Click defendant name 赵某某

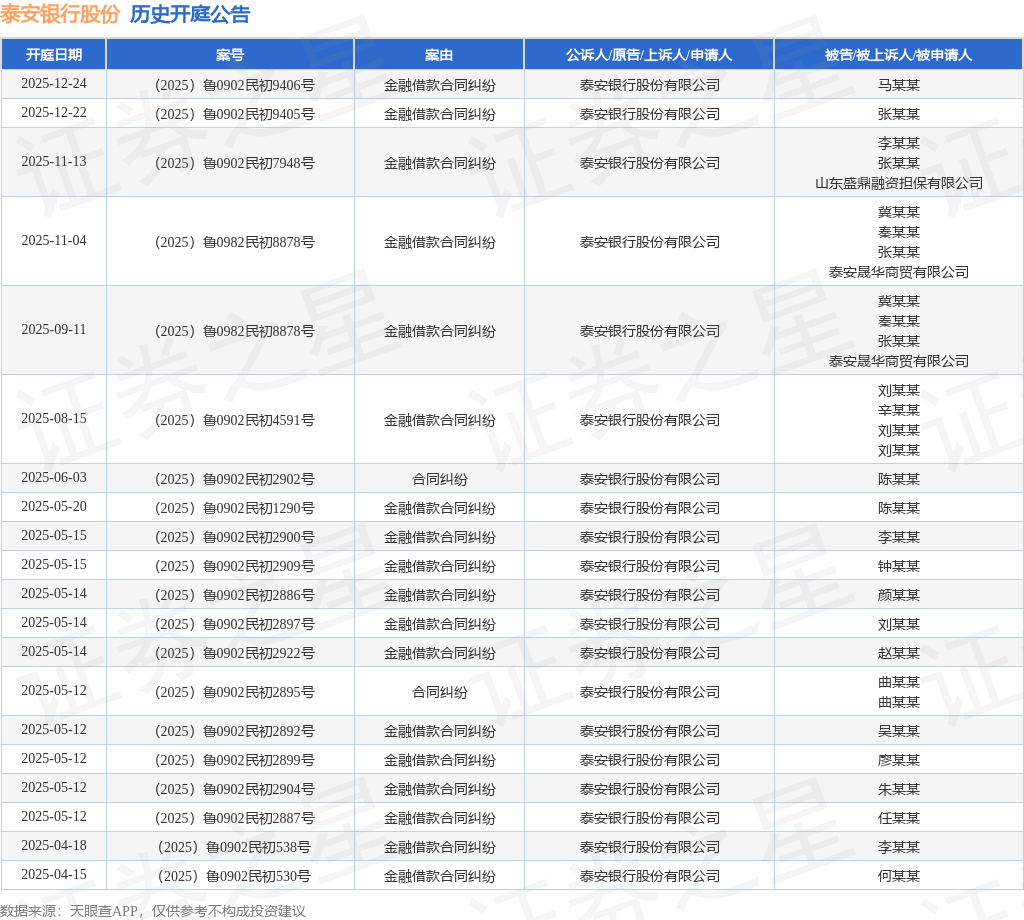click(x=899, y=653)
